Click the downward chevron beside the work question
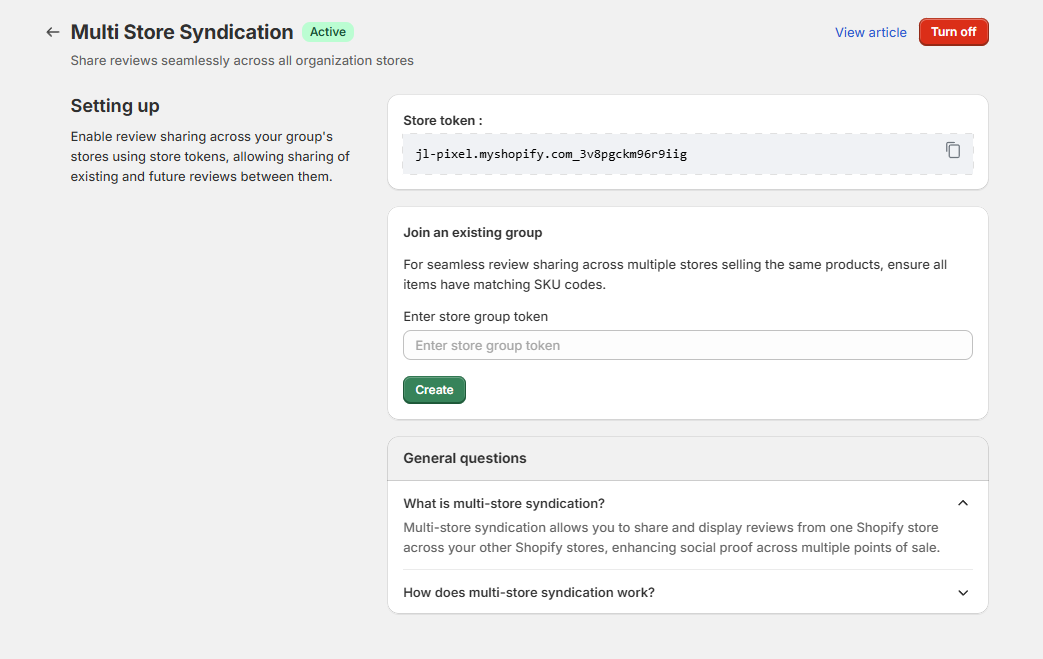This screenshot has width=1043, height=659. point(963,592)
